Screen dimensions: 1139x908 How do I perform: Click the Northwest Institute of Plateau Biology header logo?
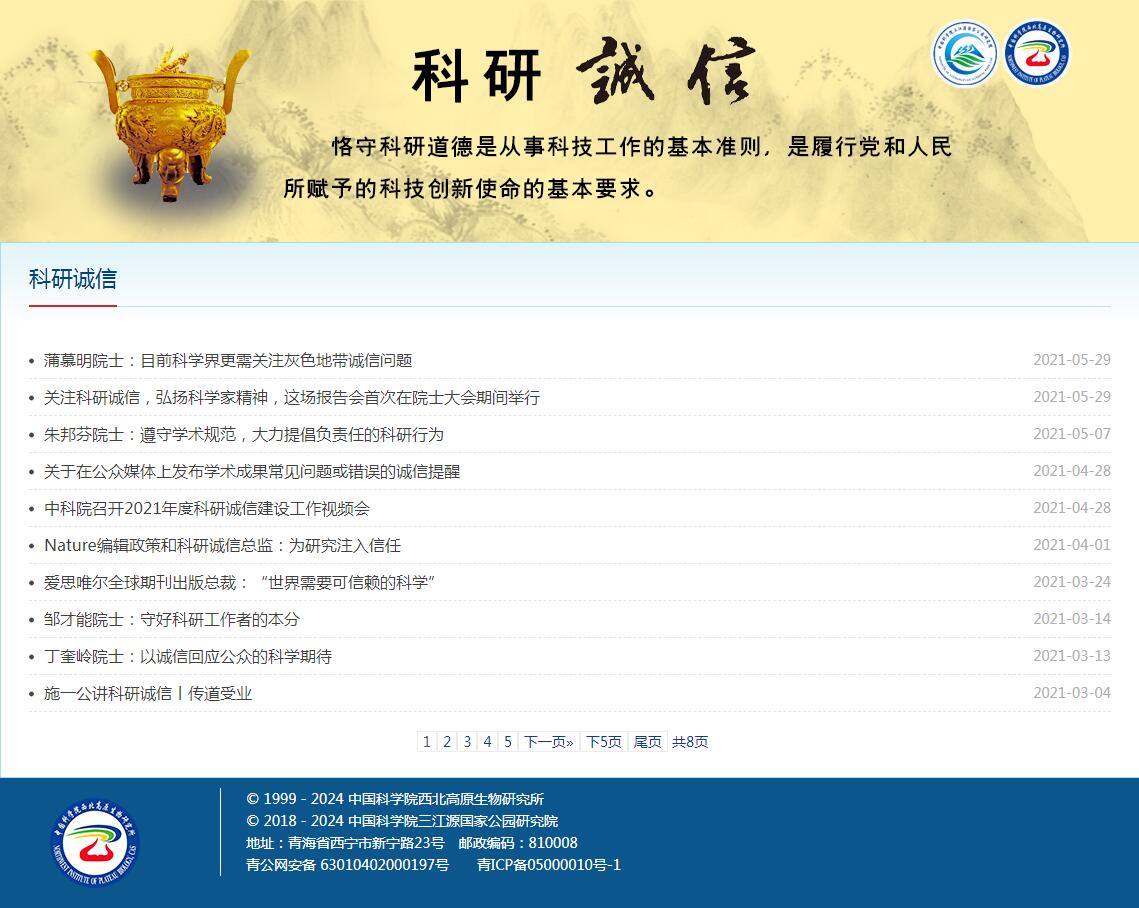(x=1037, y=53)
